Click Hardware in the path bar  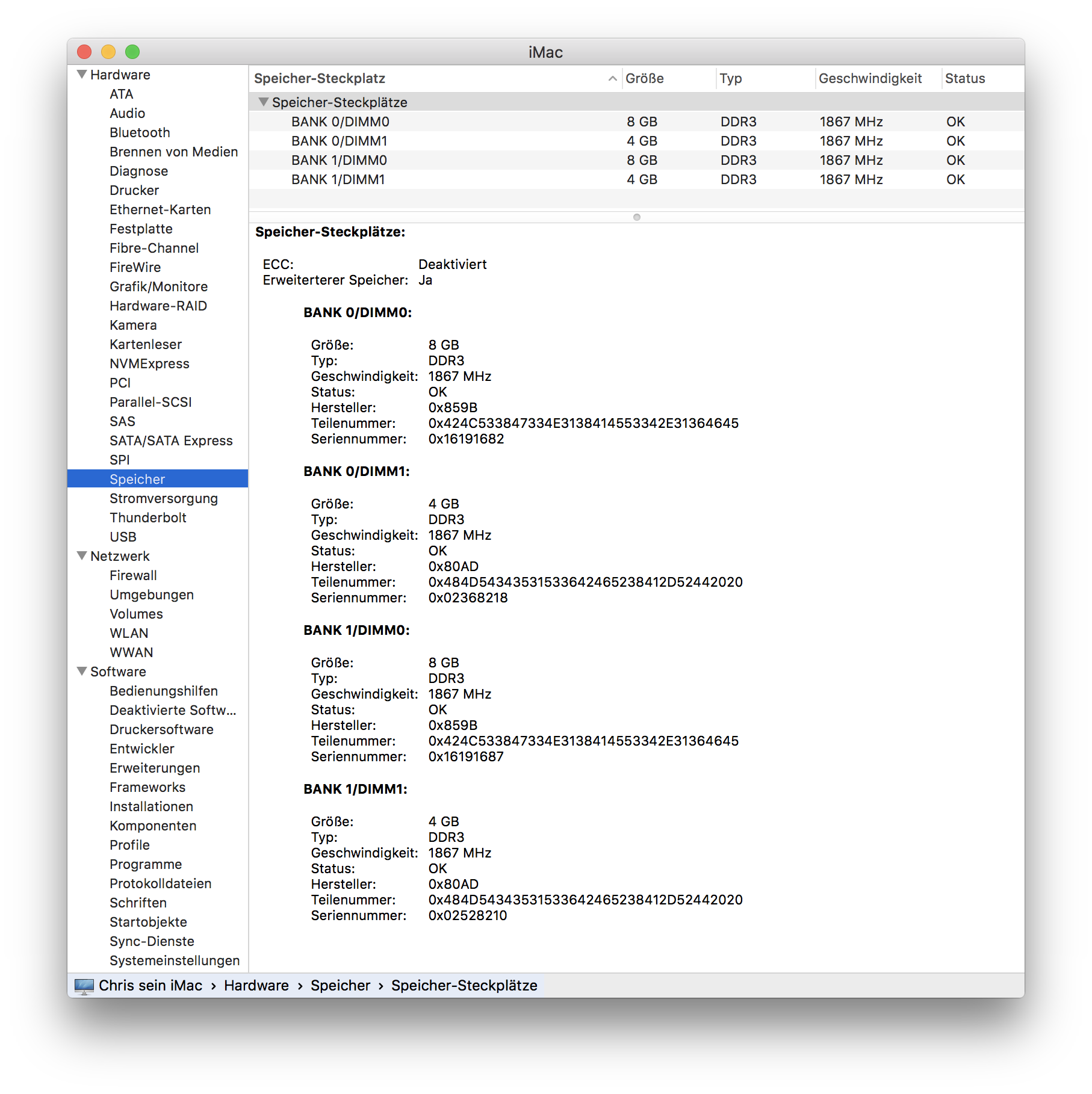256,986
